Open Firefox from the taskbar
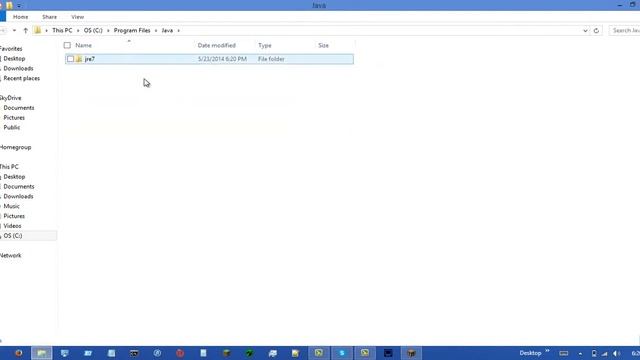The width and height of the screenshot is (640, 360). point(18,353)
